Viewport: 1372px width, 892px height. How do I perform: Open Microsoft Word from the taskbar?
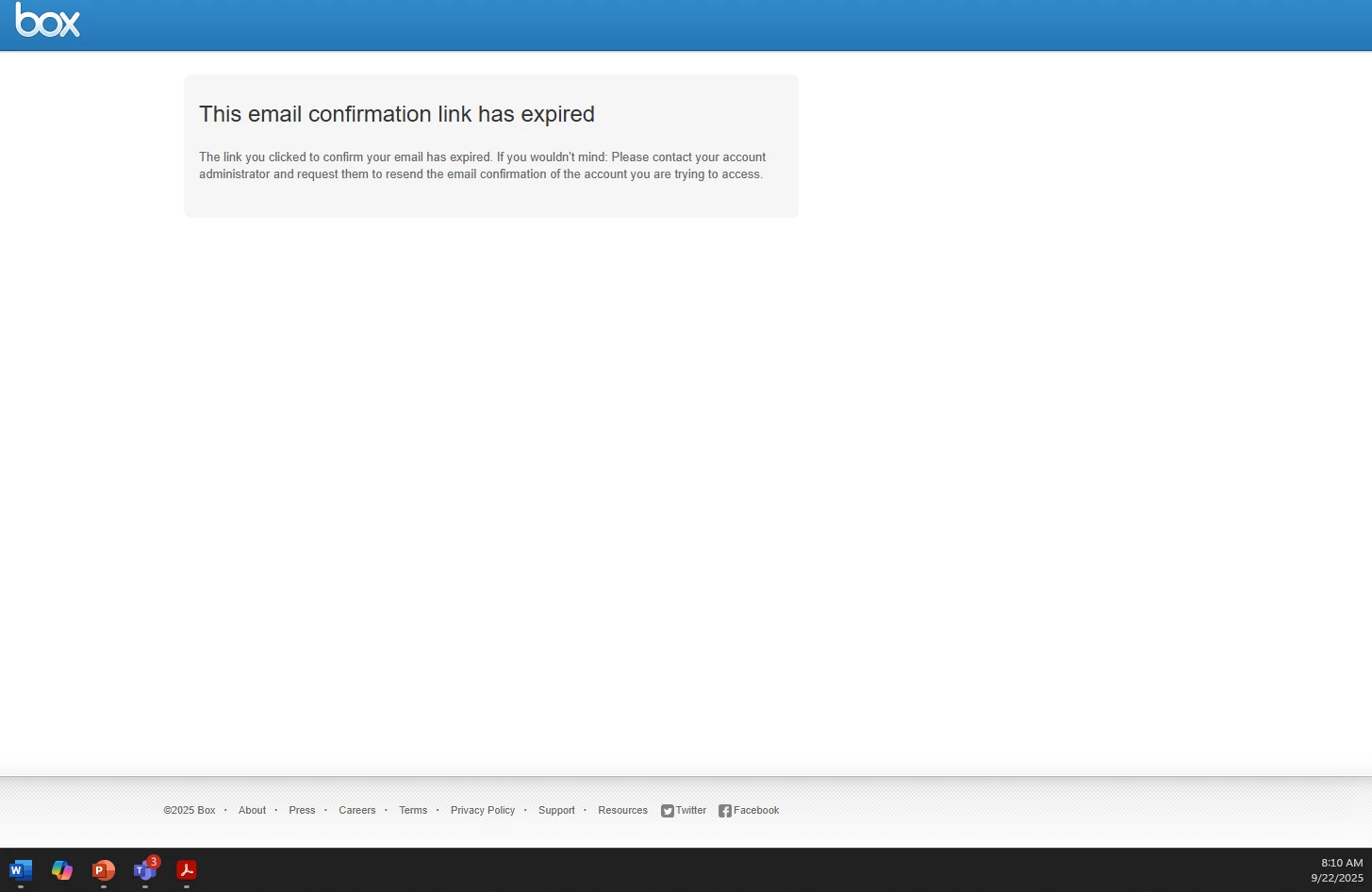point(21,870)
